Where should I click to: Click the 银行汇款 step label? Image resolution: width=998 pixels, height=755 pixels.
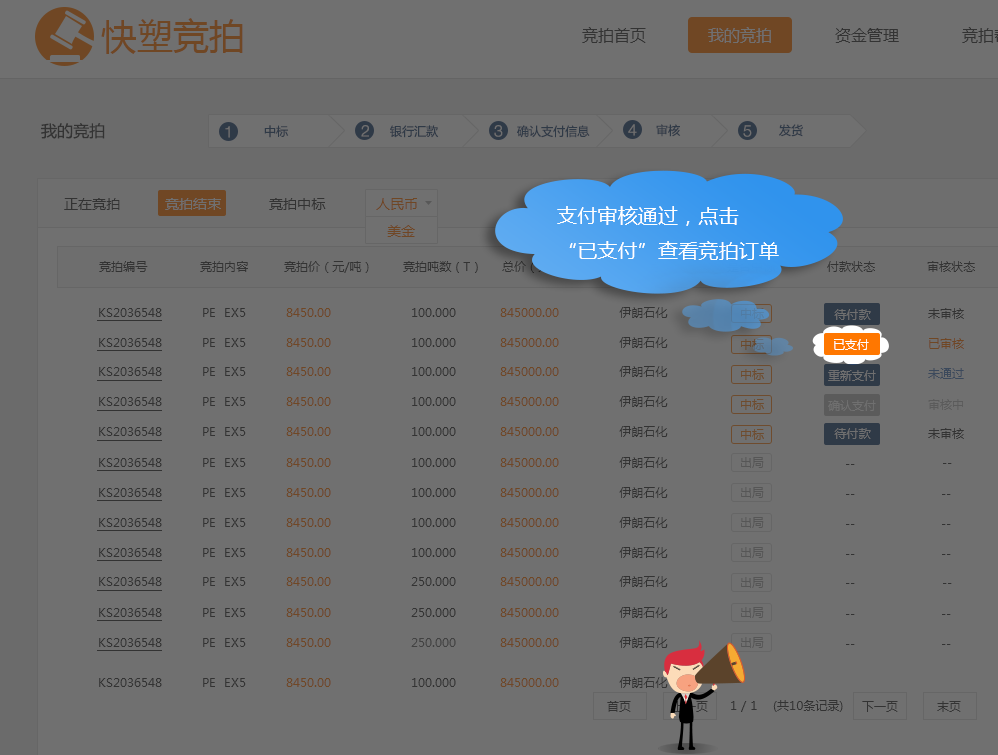click(x=414, y=131)
